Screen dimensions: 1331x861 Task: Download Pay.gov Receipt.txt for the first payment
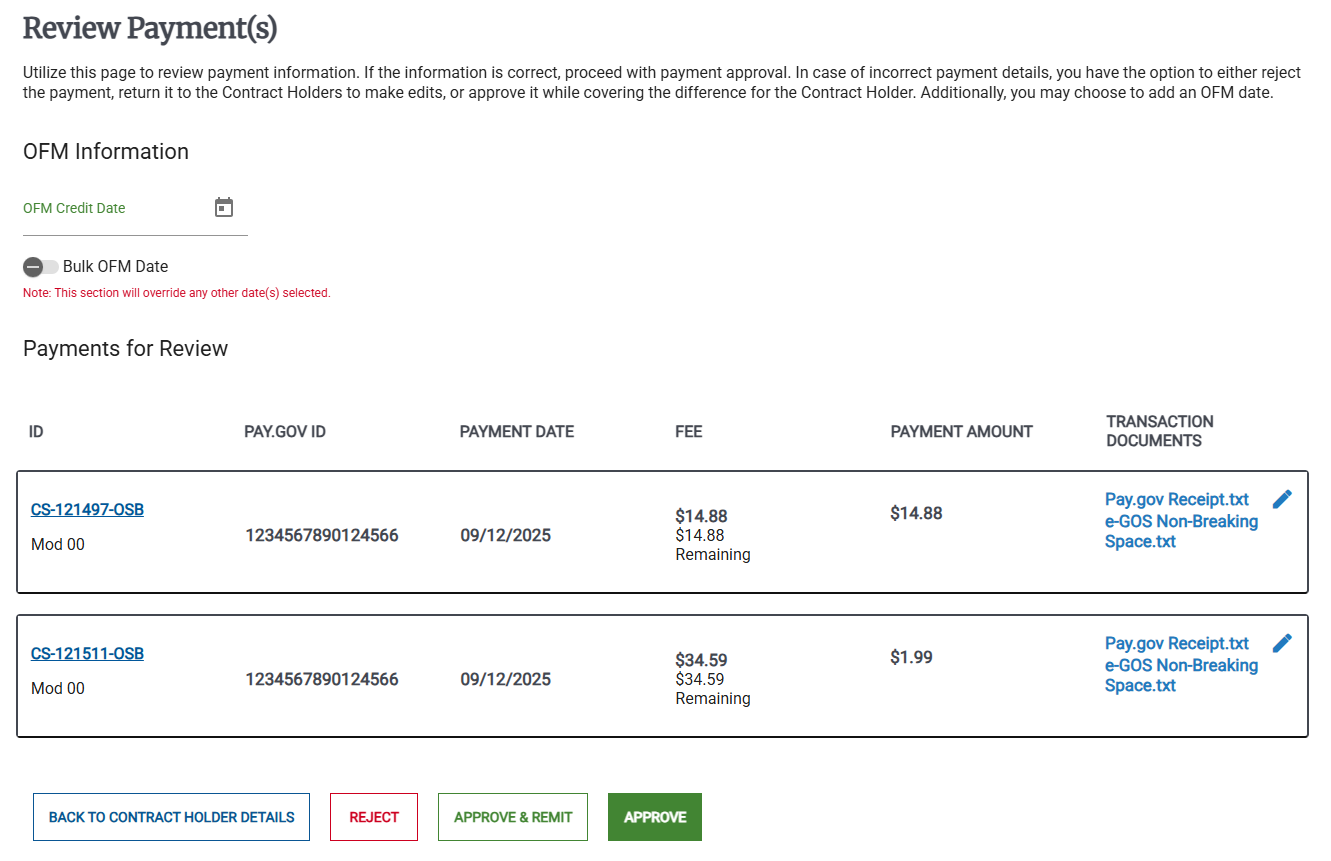1177,499
